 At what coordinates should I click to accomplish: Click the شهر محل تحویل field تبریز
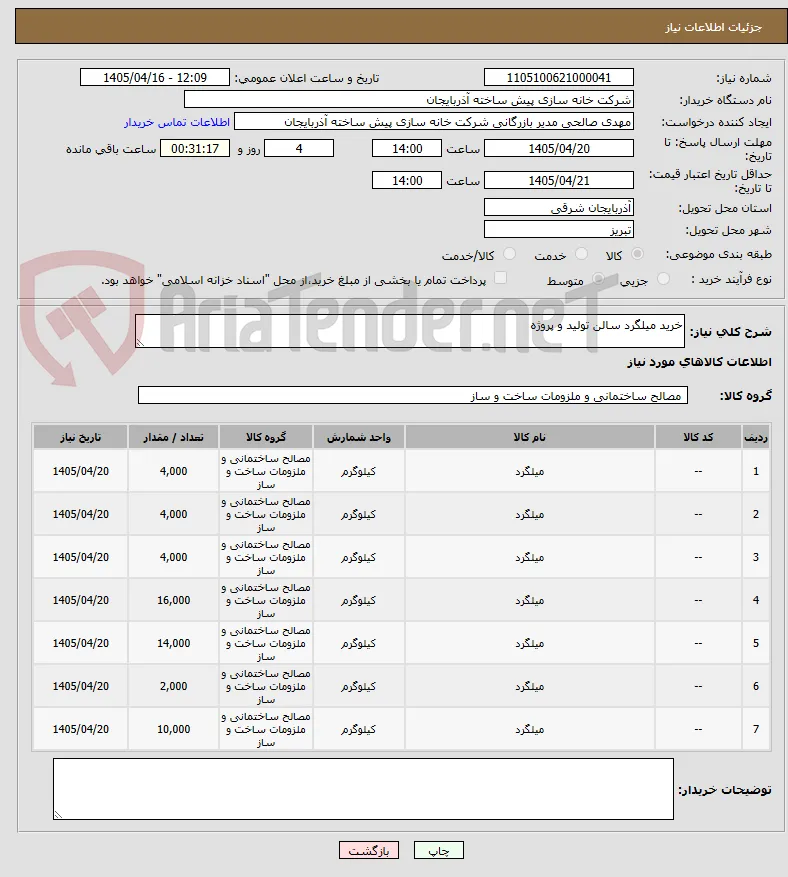coord(559,229)
